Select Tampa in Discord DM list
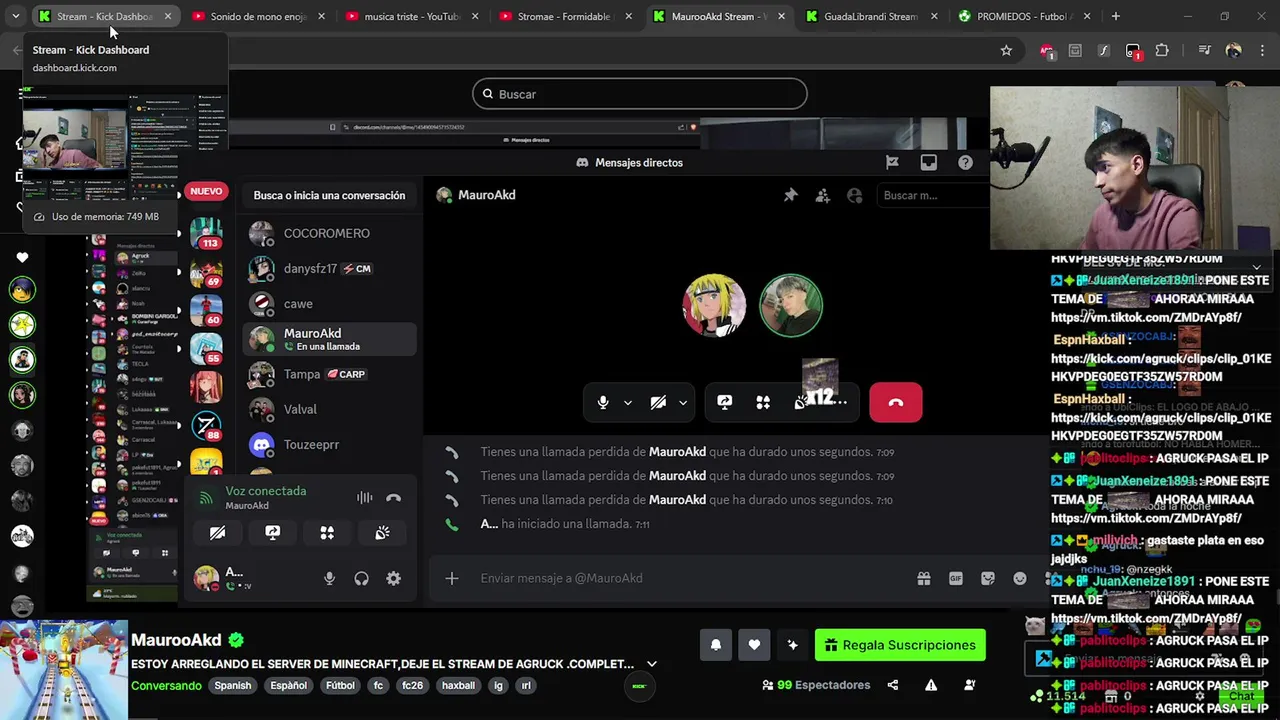1280x720 pixels. point(330,374)
